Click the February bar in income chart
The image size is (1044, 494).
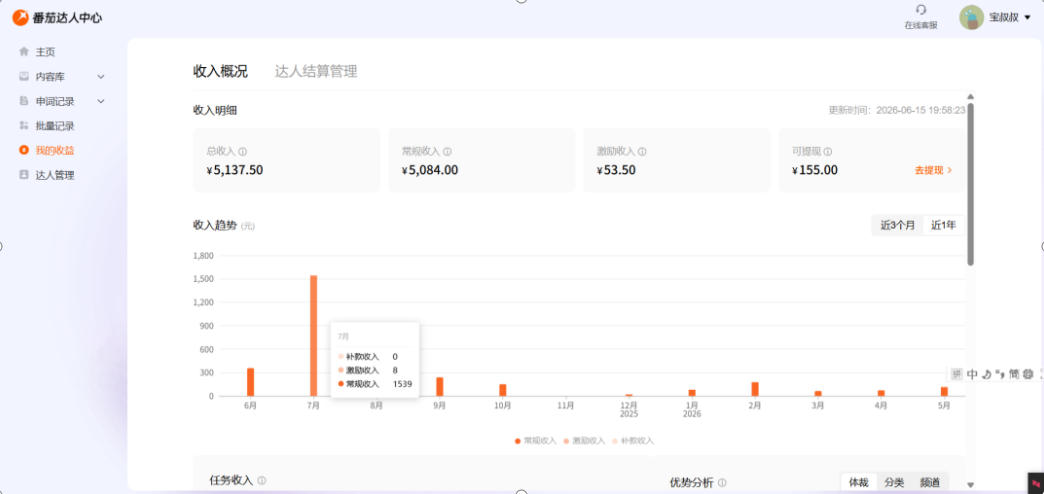point(755,389)
